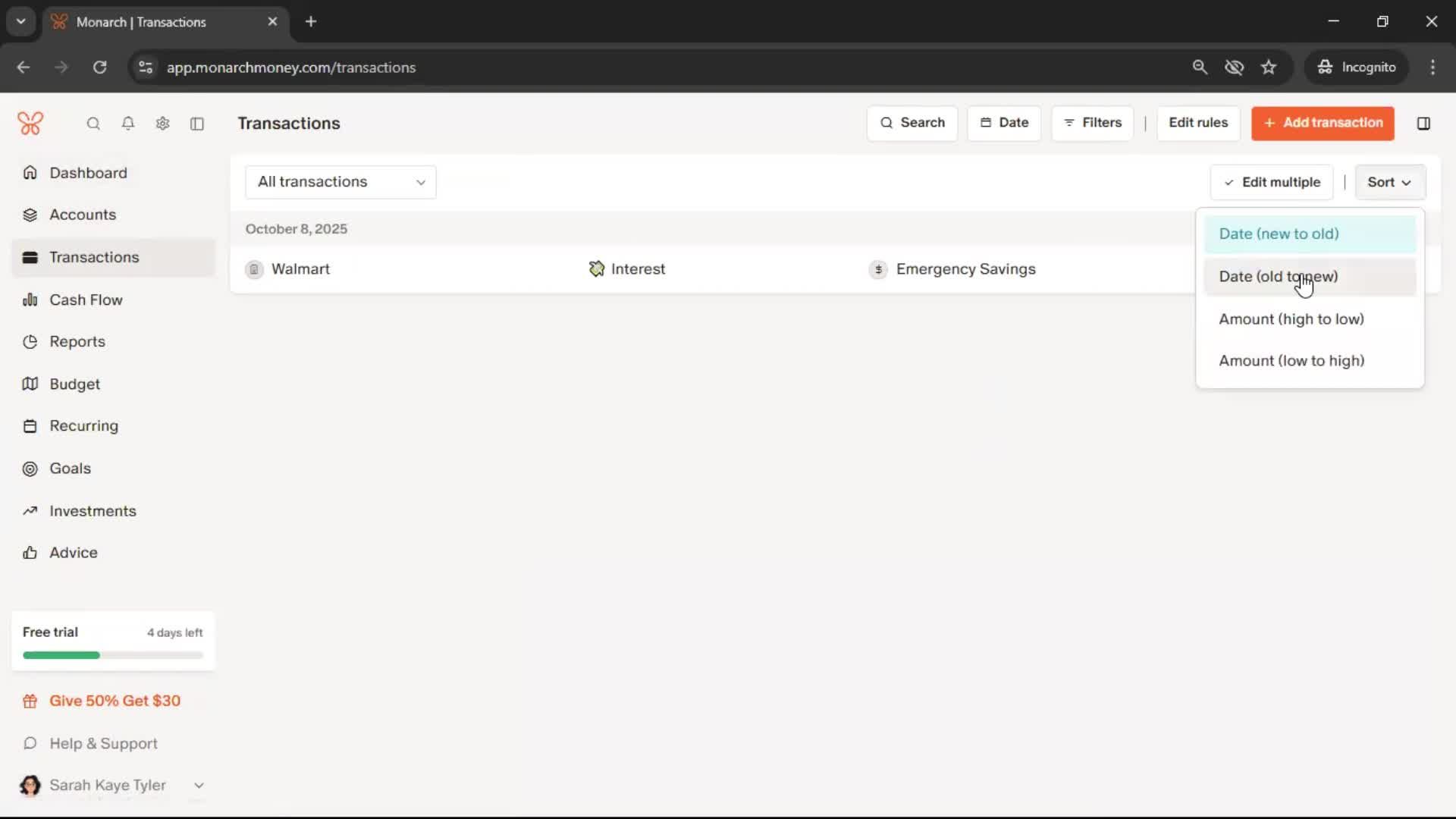Open the sidebar search magnifier icon
Screen dimensions: 1456x819
(93, 124)
